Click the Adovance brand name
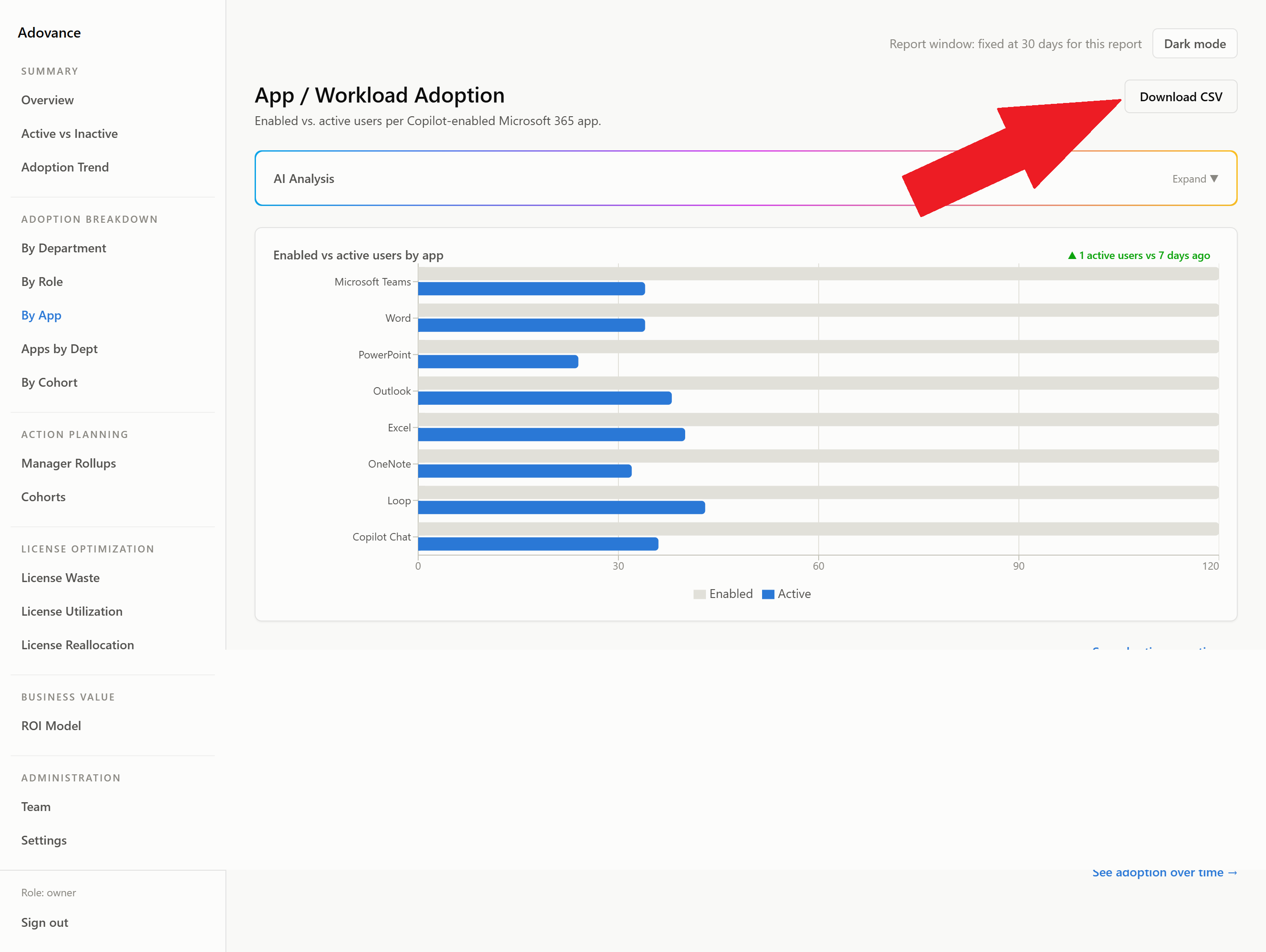This screenshot has width=1266, height=952. click(x=49, y=33)
